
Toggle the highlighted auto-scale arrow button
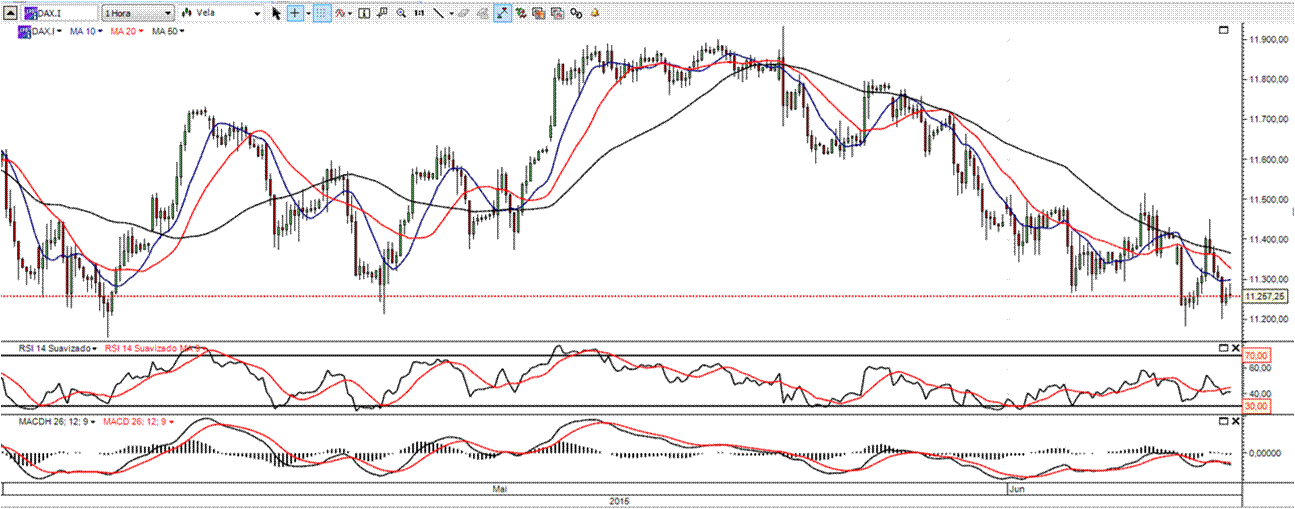click(502, 13)
